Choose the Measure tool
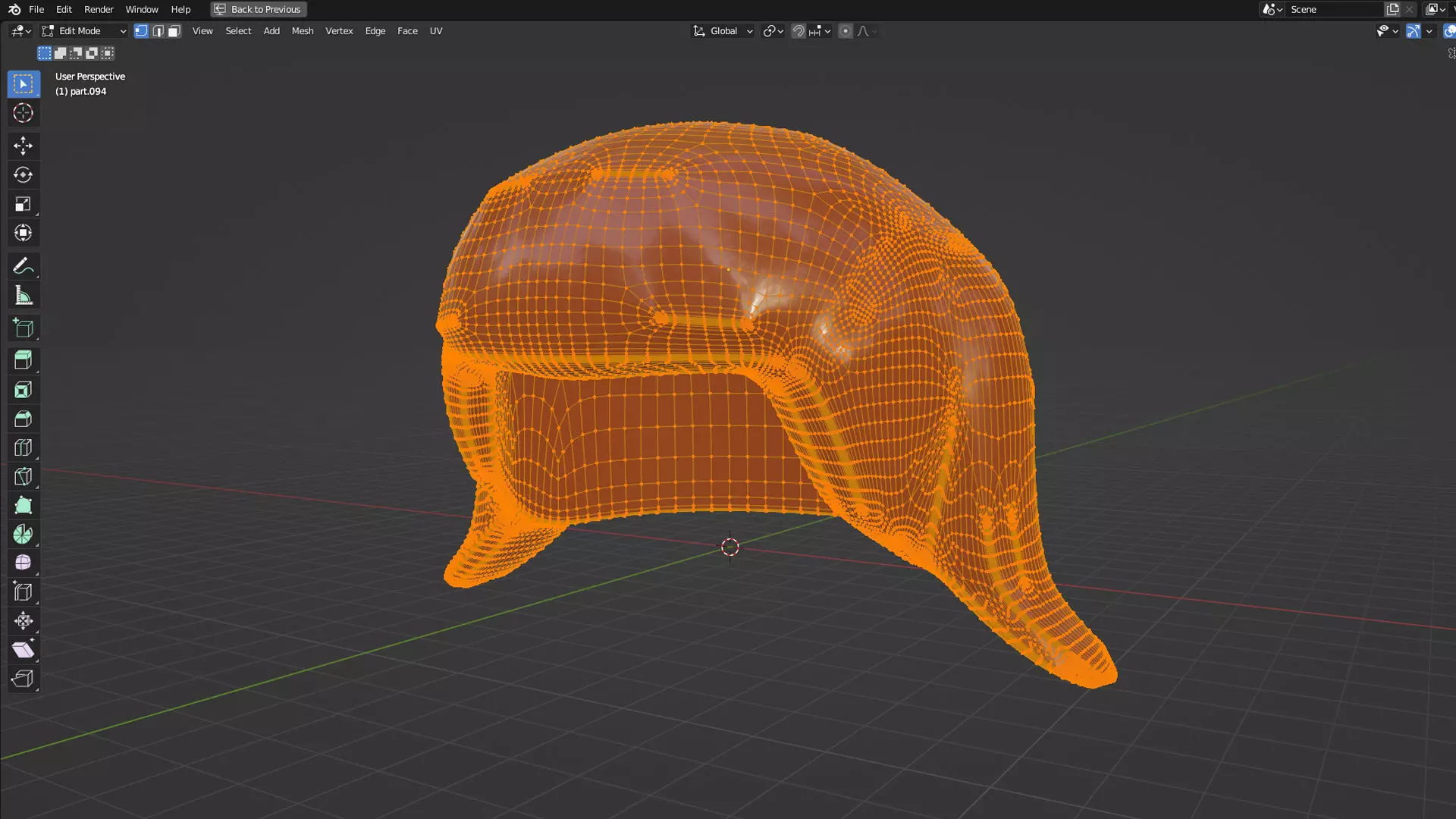The image size is (1456, 819). [23, 296]
